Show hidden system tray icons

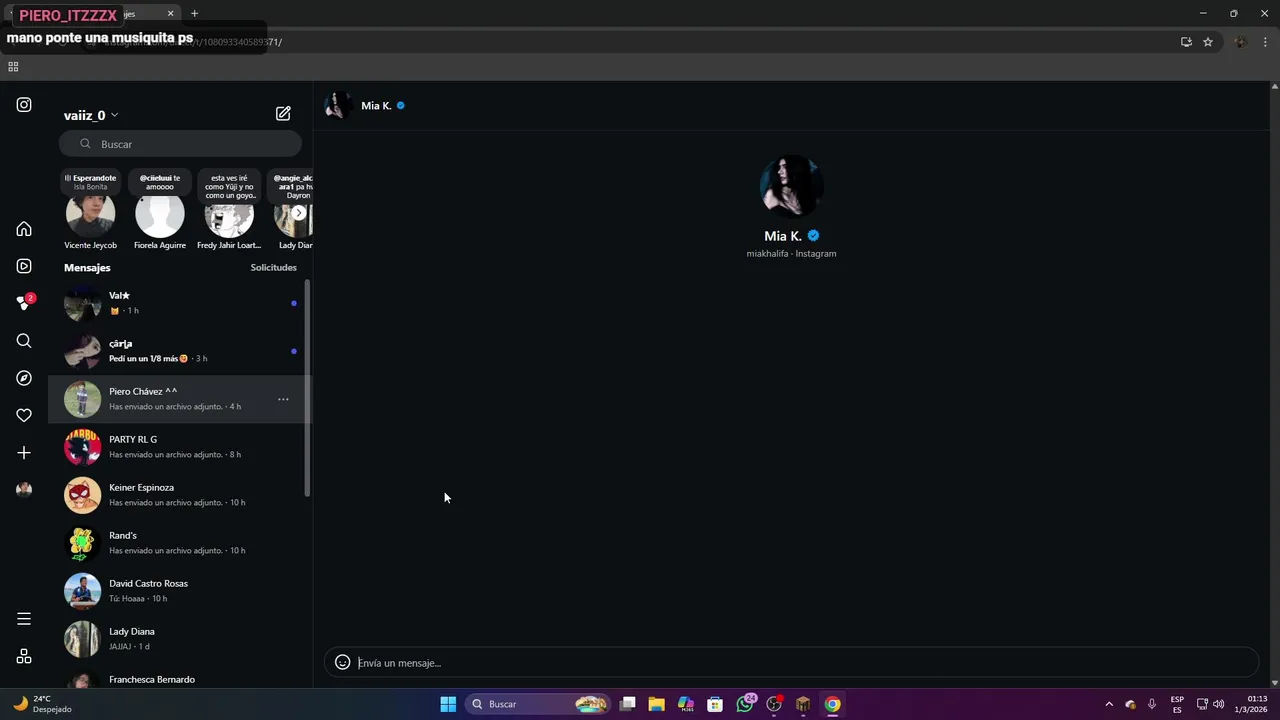click(x=1109, y=704)
